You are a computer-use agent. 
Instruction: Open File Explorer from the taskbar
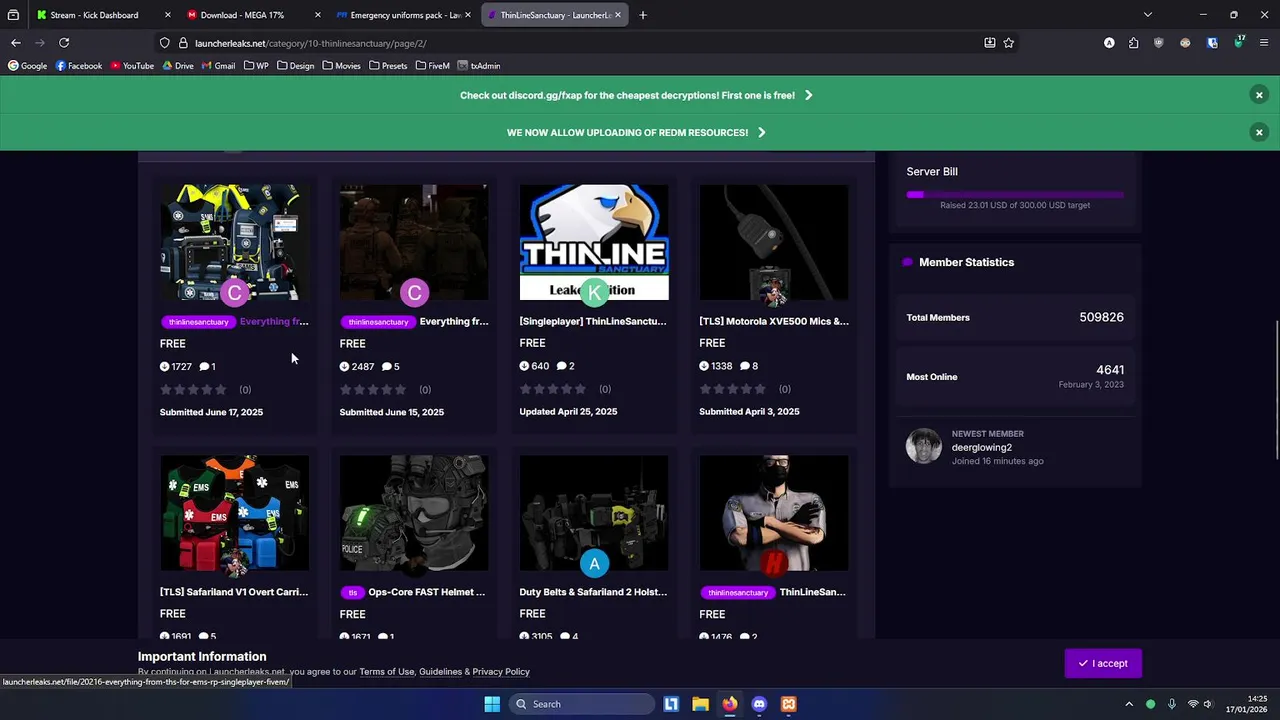pyautogui.click(x=700, y=704)
